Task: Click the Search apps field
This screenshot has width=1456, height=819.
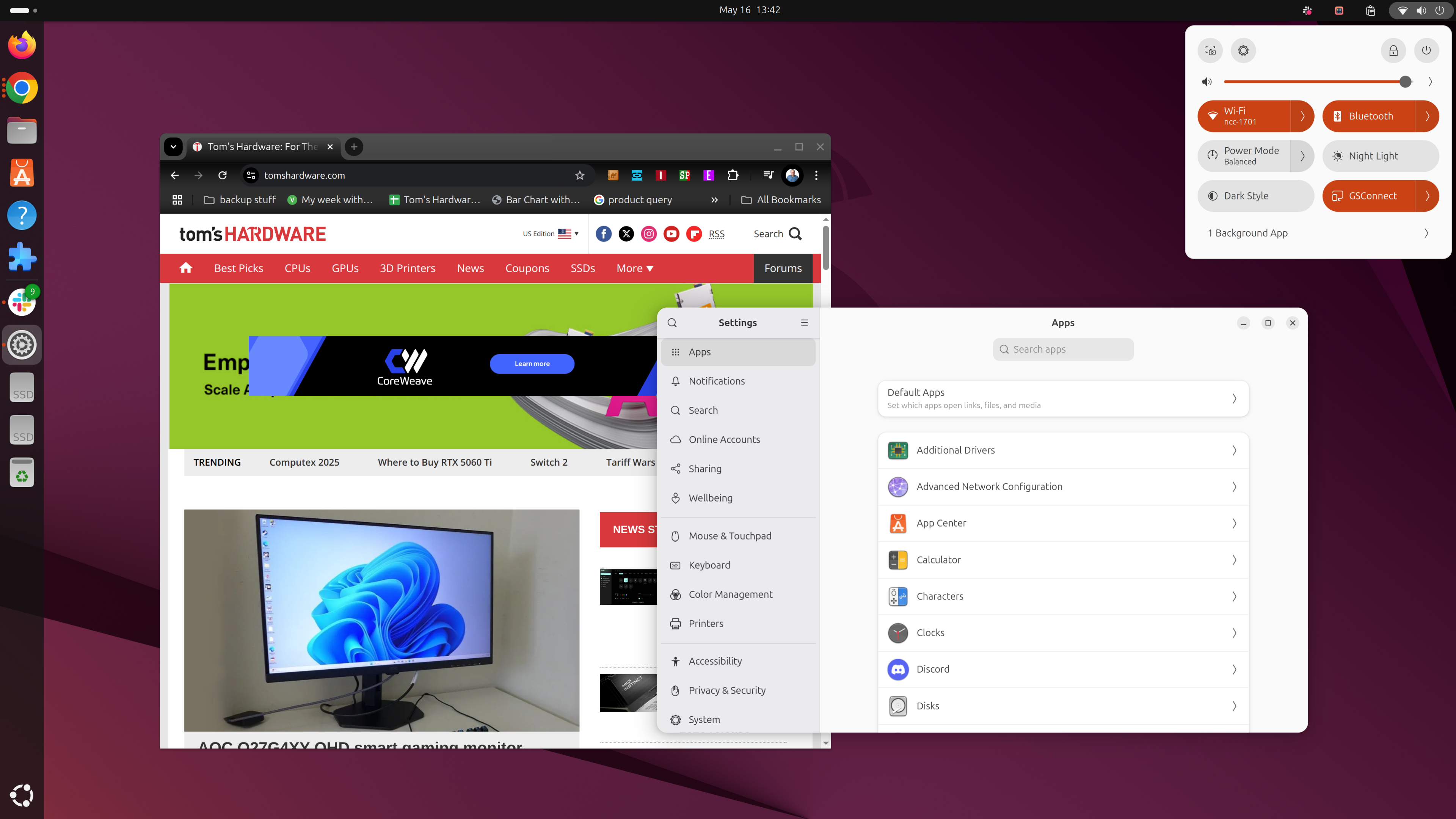Action: pos(1063,349)
